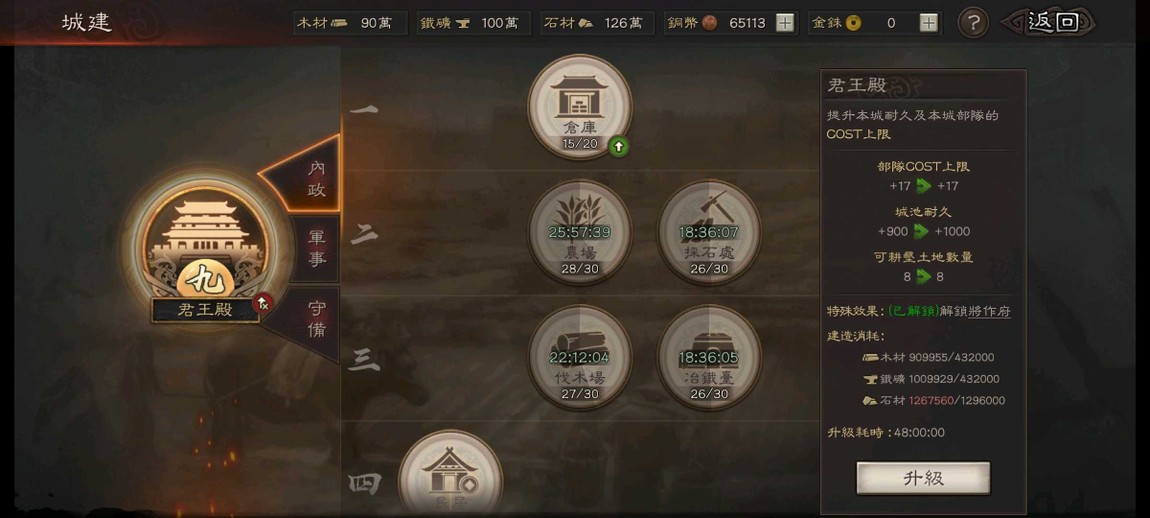Select the 採石處 quarry building icon
1150x518 pixels.
709,232
